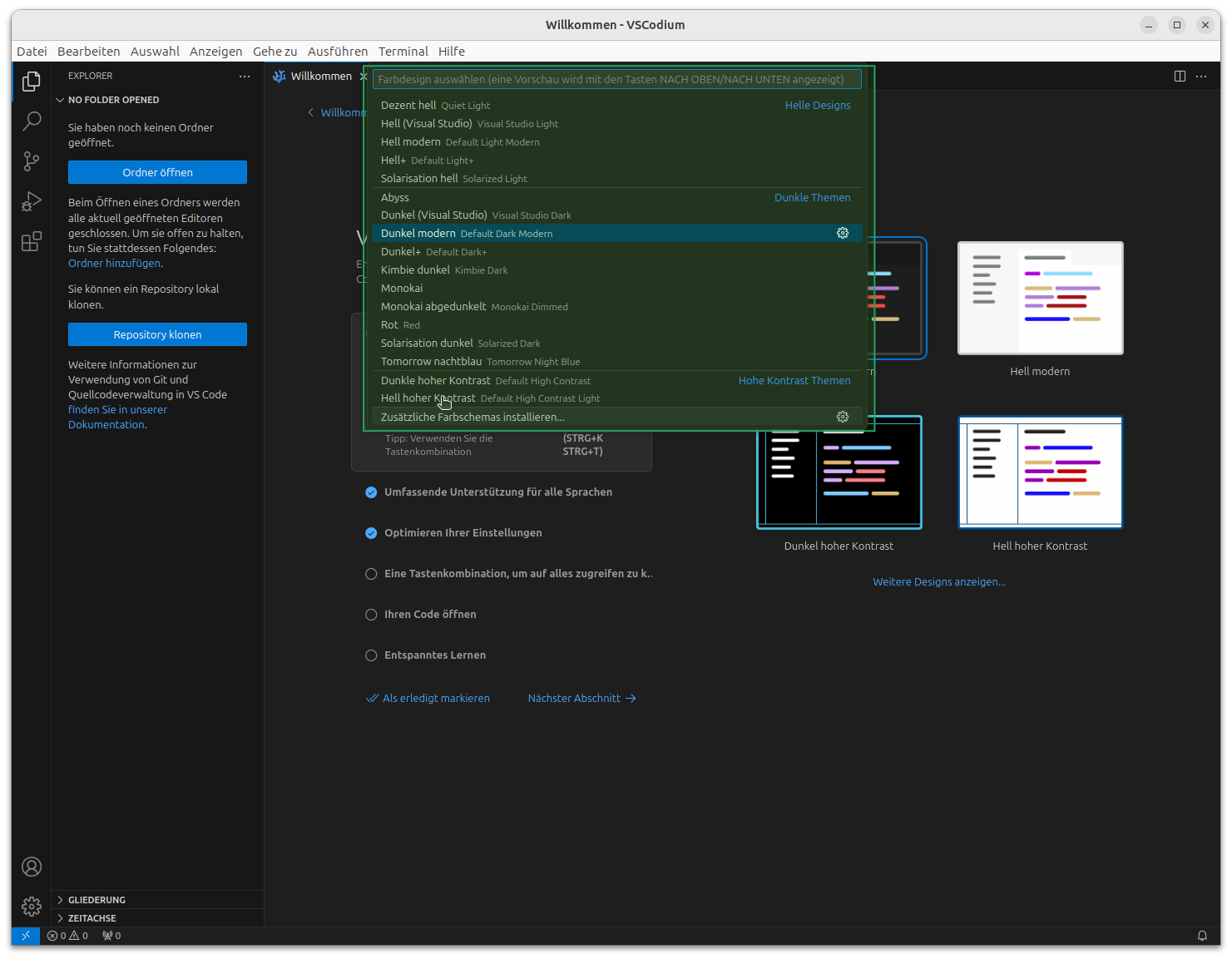
Task: Open the Manage gear menu
Action: (x=31, y=907)
